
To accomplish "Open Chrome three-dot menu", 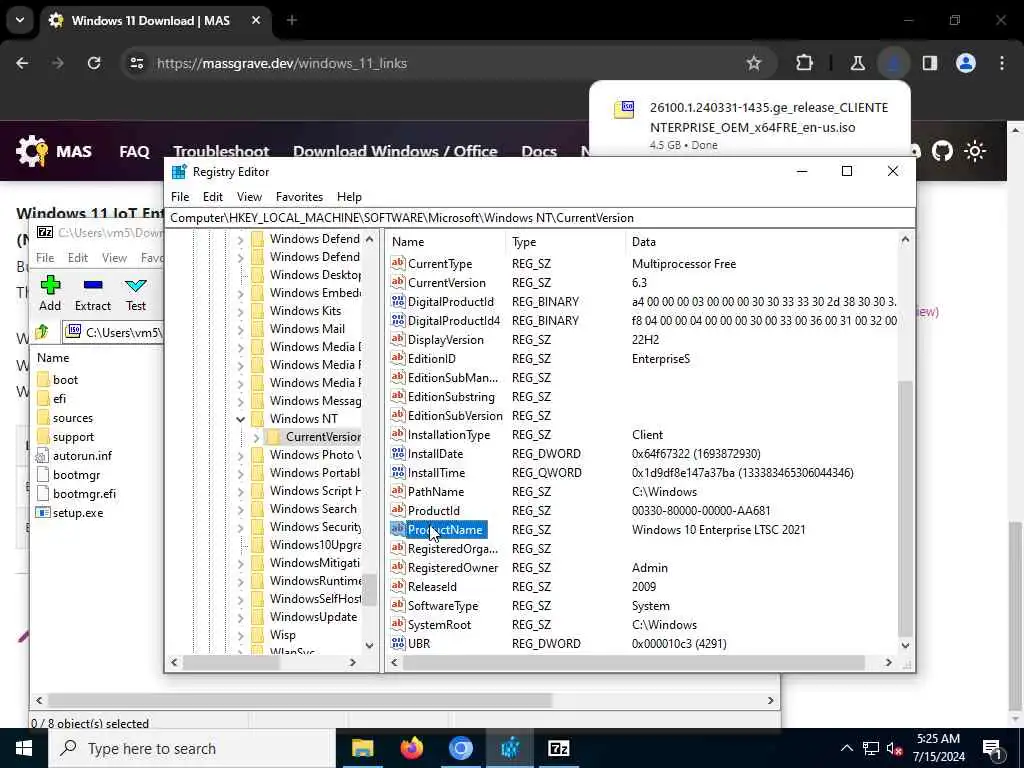I will tap(1002, 63).
